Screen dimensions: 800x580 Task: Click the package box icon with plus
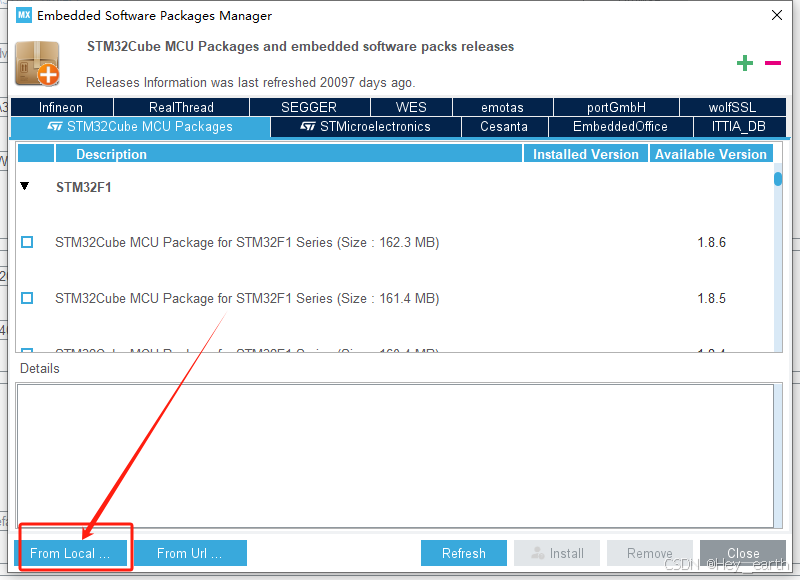point(37,64)
